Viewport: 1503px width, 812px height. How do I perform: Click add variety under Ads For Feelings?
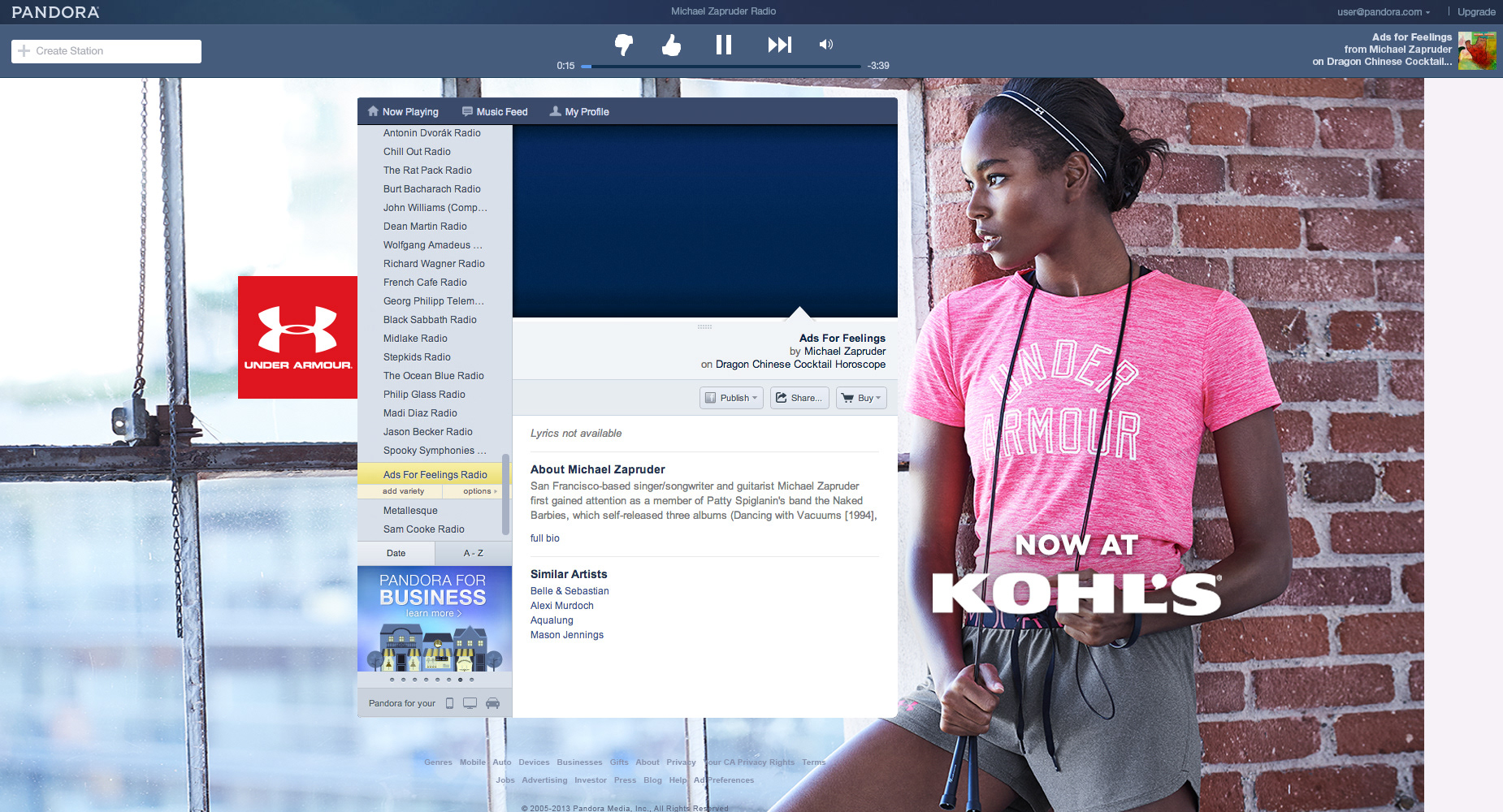click(403, 491)
